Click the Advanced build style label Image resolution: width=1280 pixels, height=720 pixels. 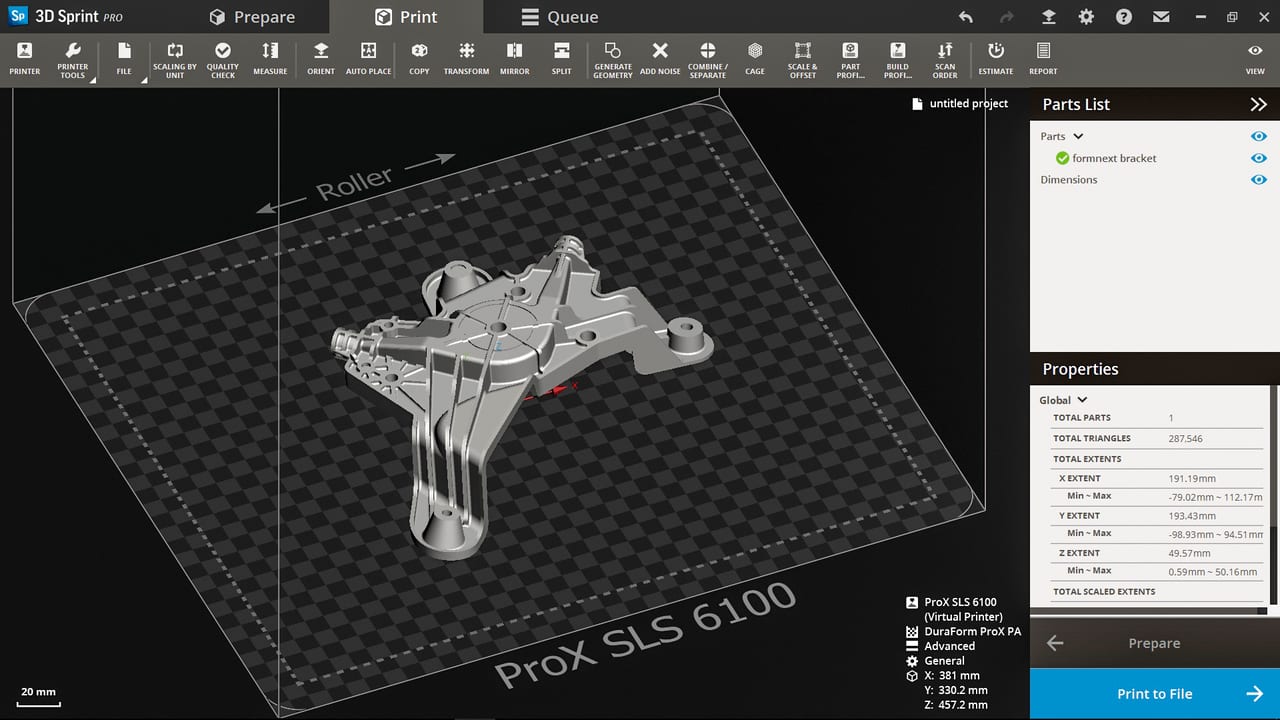click(x=949, y=646)
